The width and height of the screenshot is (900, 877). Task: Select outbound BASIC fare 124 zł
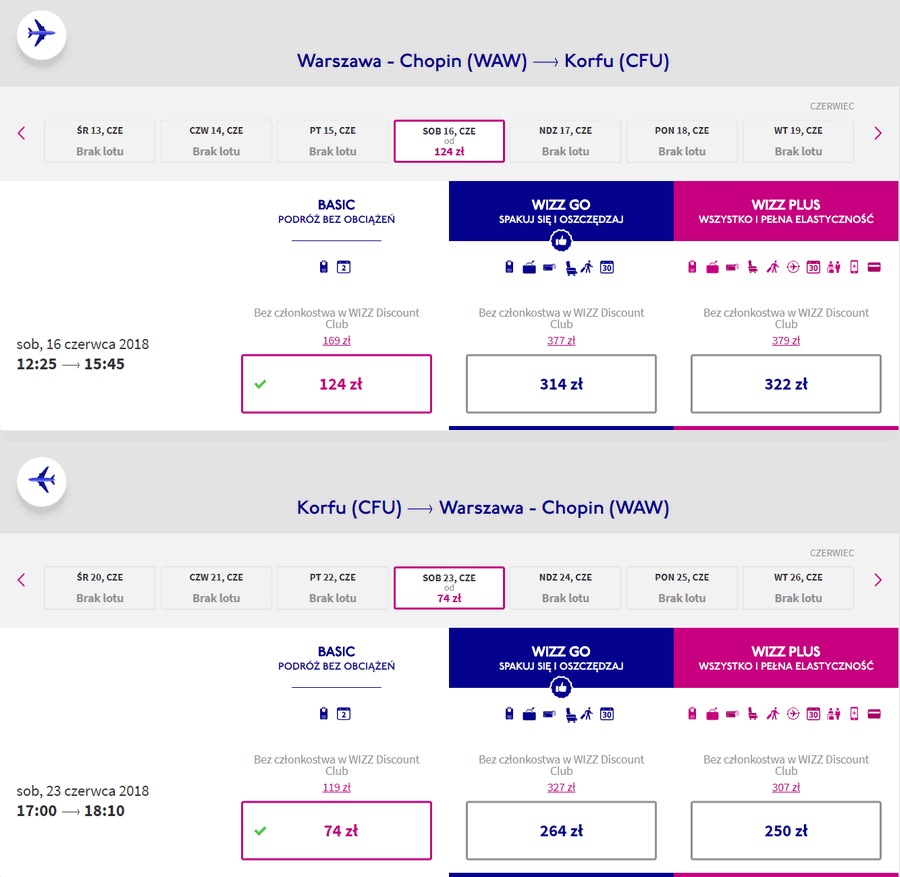(336, 383)
